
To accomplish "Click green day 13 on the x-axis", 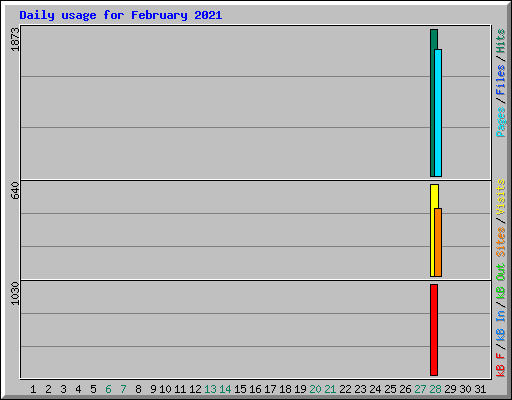I will point(210,389).
